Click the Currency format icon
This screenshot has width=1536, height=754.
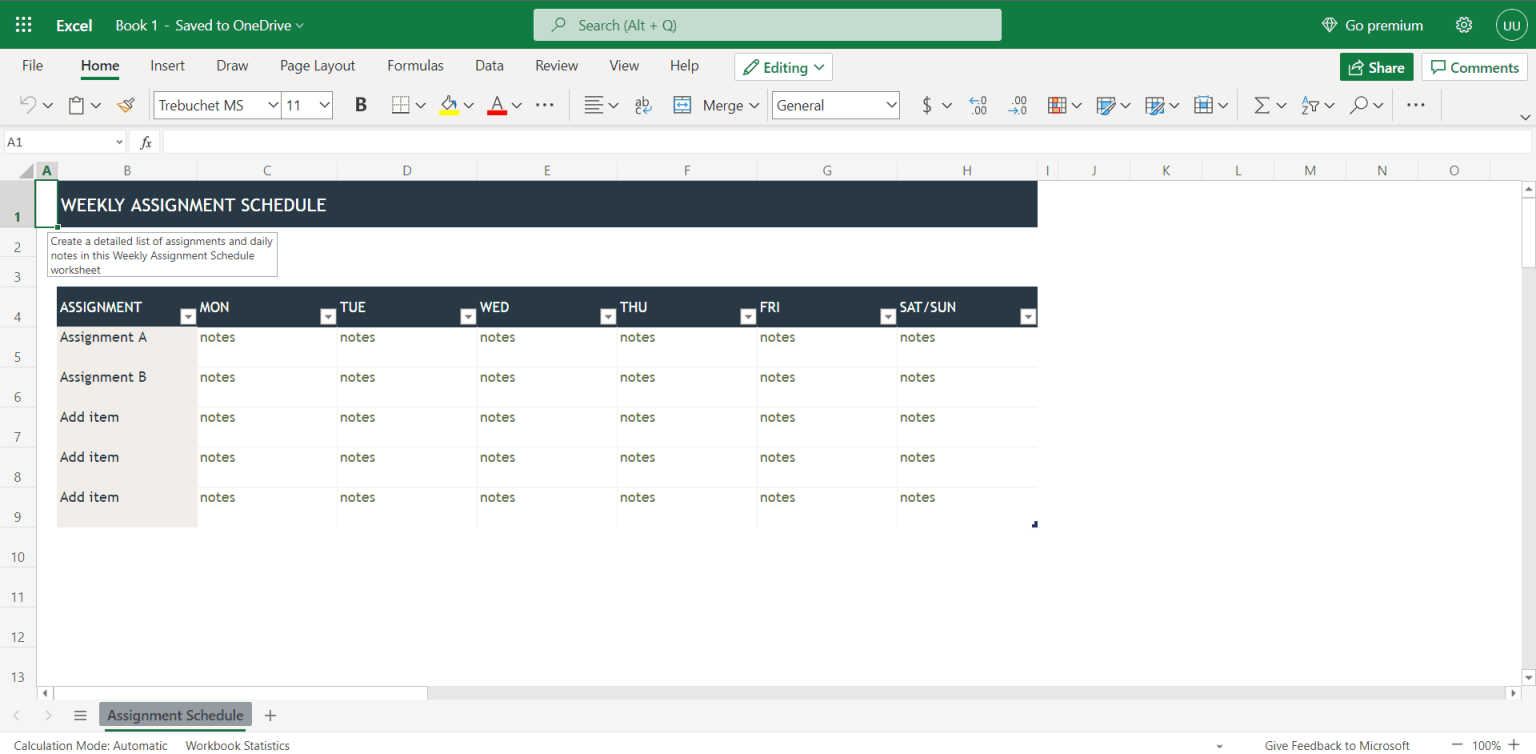[929, 104]
